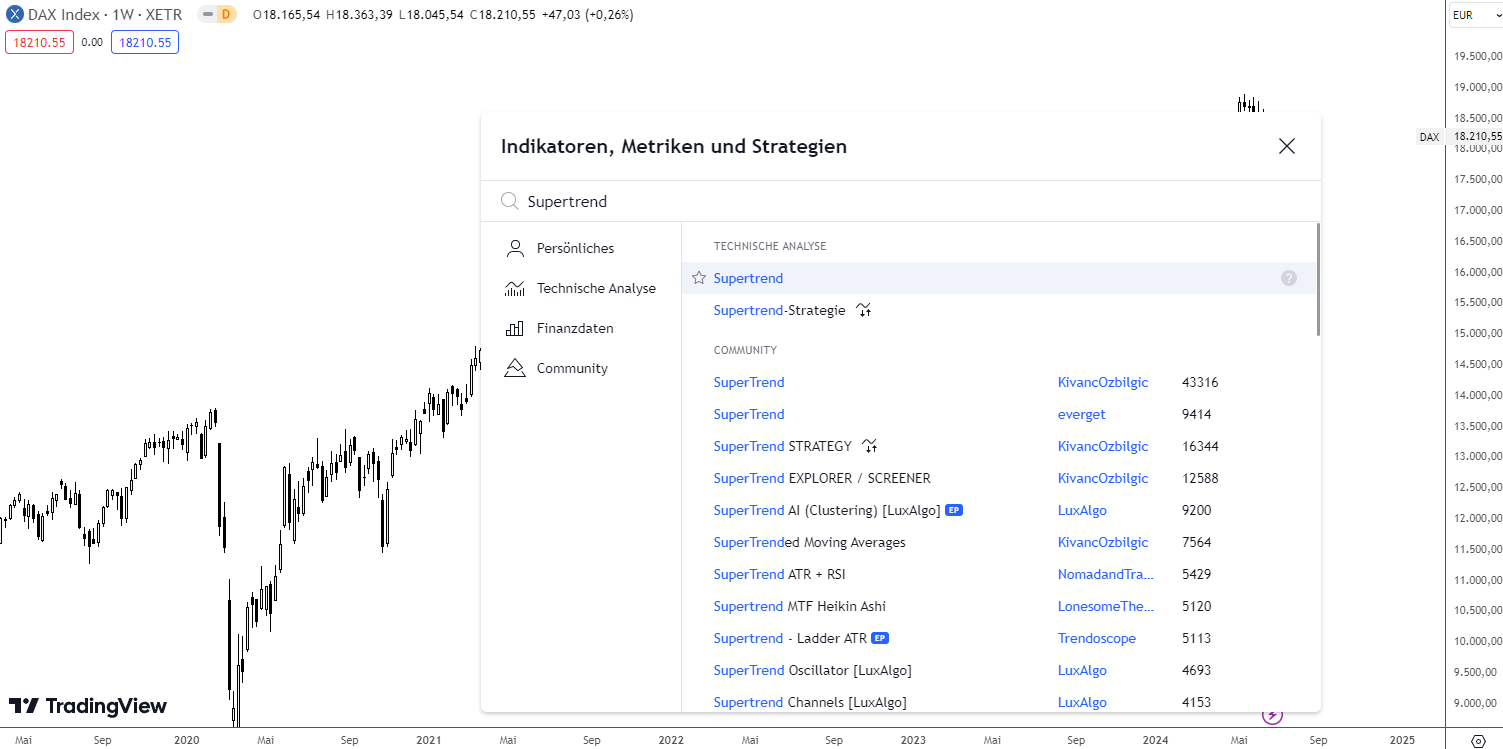Screen dimensions: 1503x749
Task: Click the Technische Analyse chart icon
Action: coord(515,288)
